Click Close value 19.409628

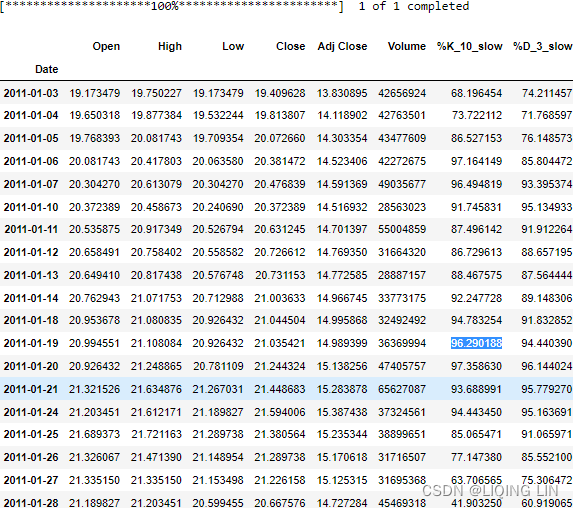point(280,93)
